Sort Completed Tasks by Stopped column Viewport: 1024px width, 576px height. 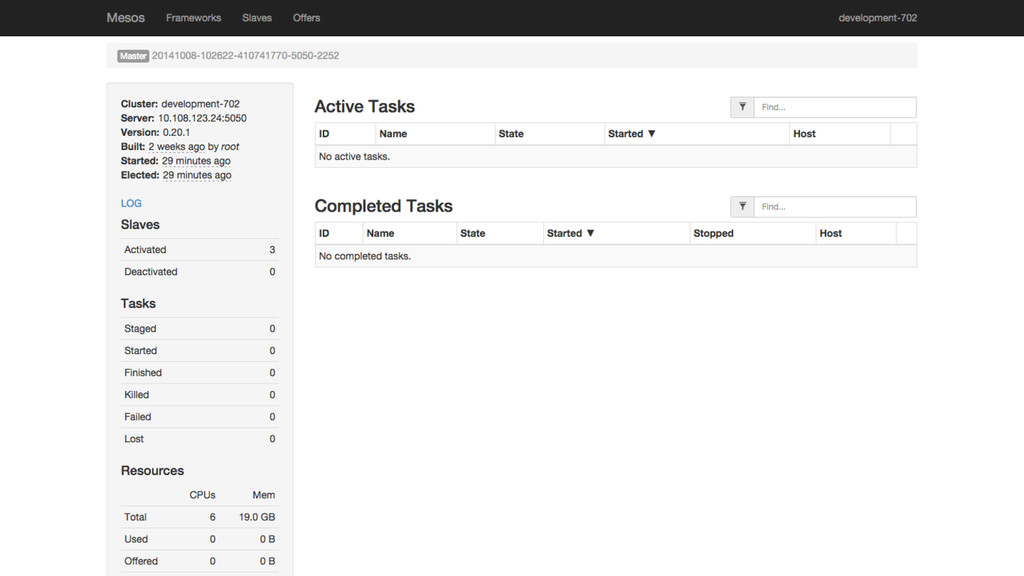click(713, 233)
